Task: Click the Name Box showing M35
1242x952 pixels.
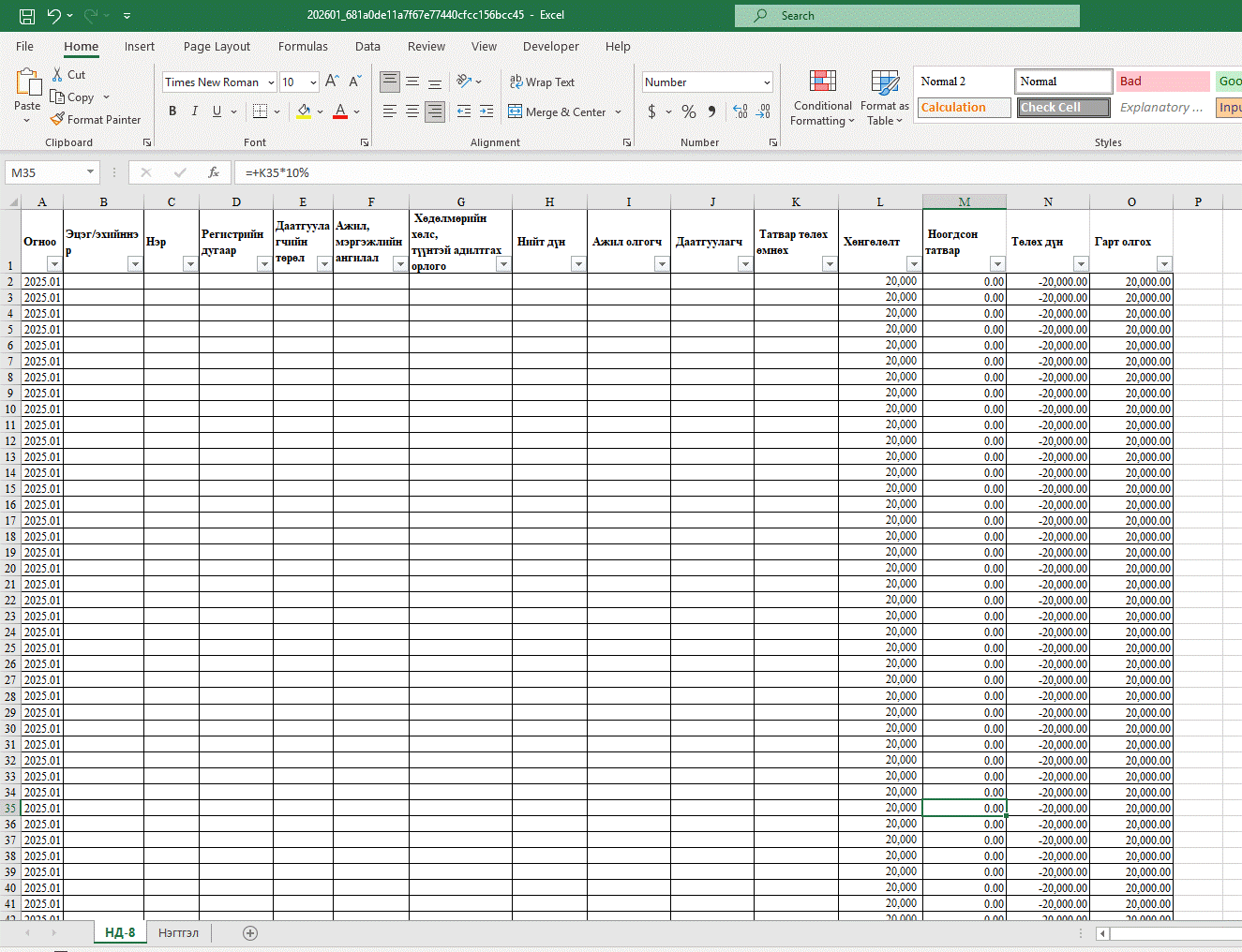Action: [x=45, y=172]
